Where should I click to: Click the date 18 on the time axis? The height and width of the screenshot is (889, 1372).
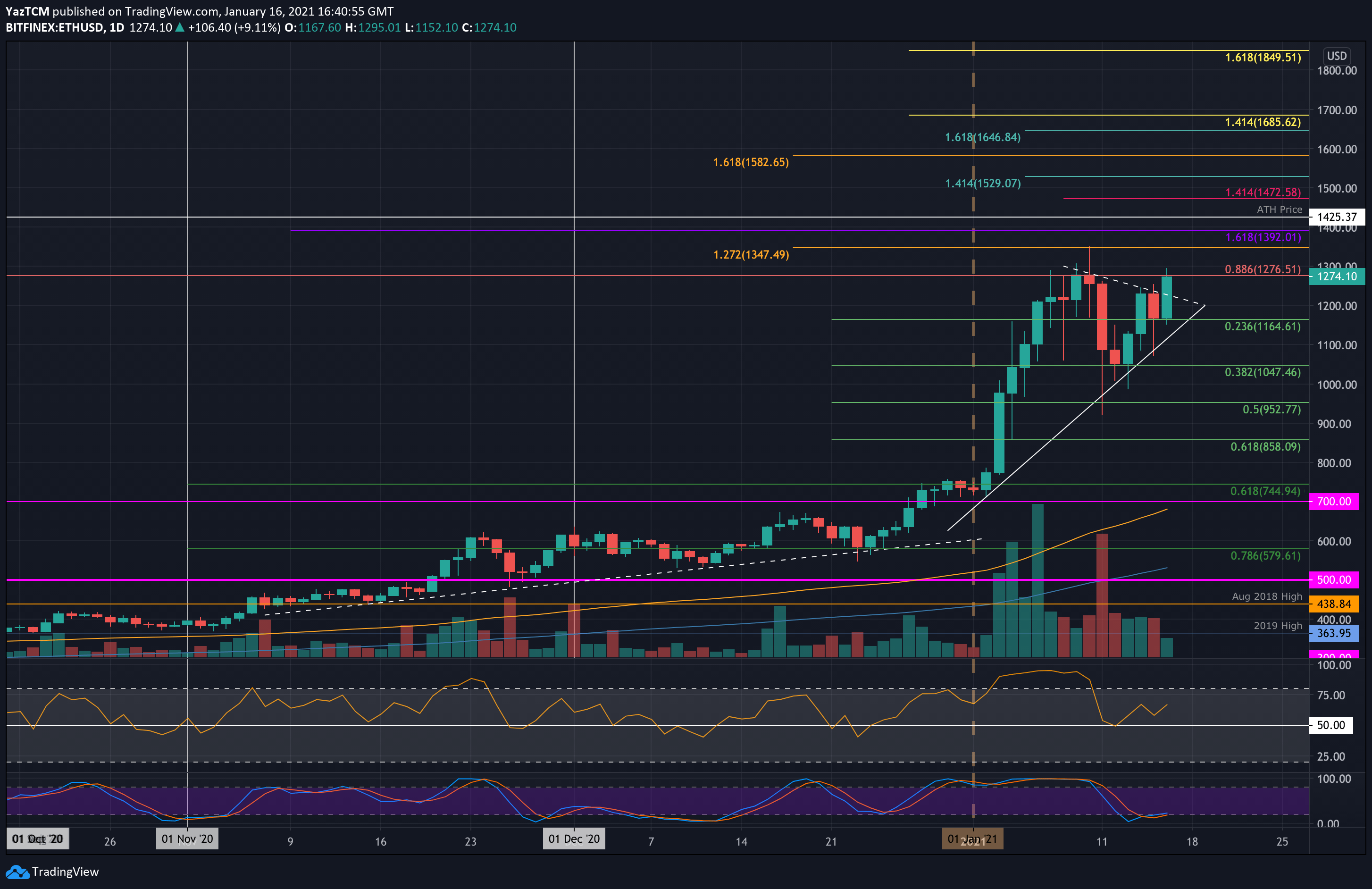1192,841
